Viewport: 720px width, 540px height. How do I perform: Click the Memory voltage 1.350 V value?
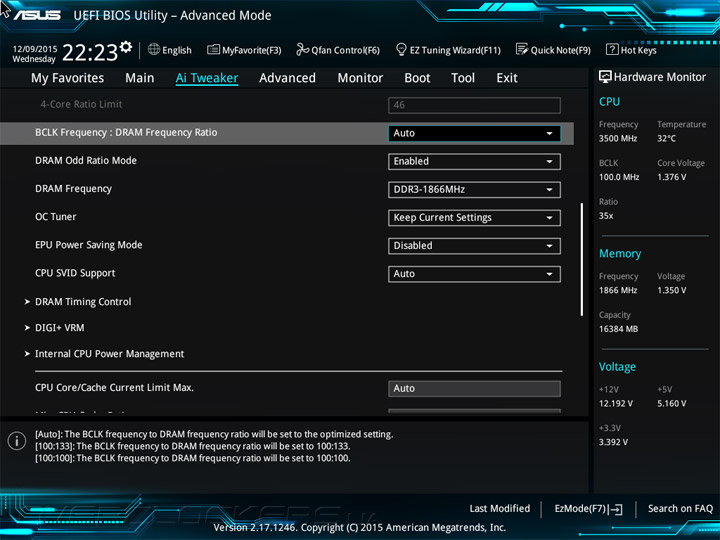click(x=671, y=290)
